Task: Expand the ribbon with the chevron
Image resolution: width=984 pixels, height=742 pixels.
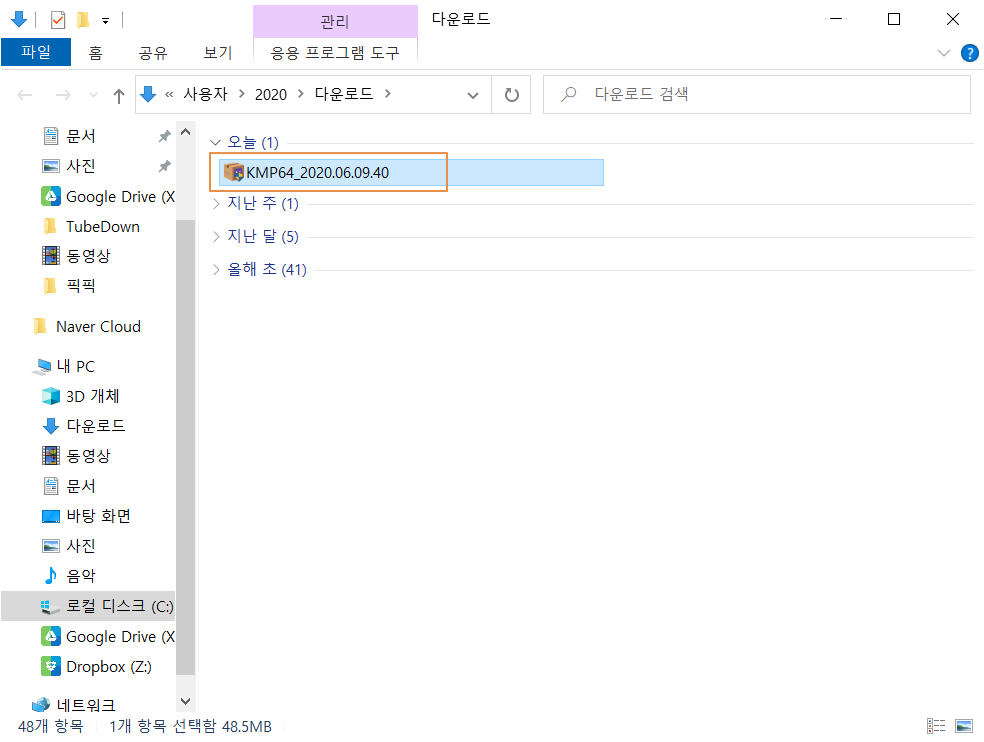Action: coord(943,53)
